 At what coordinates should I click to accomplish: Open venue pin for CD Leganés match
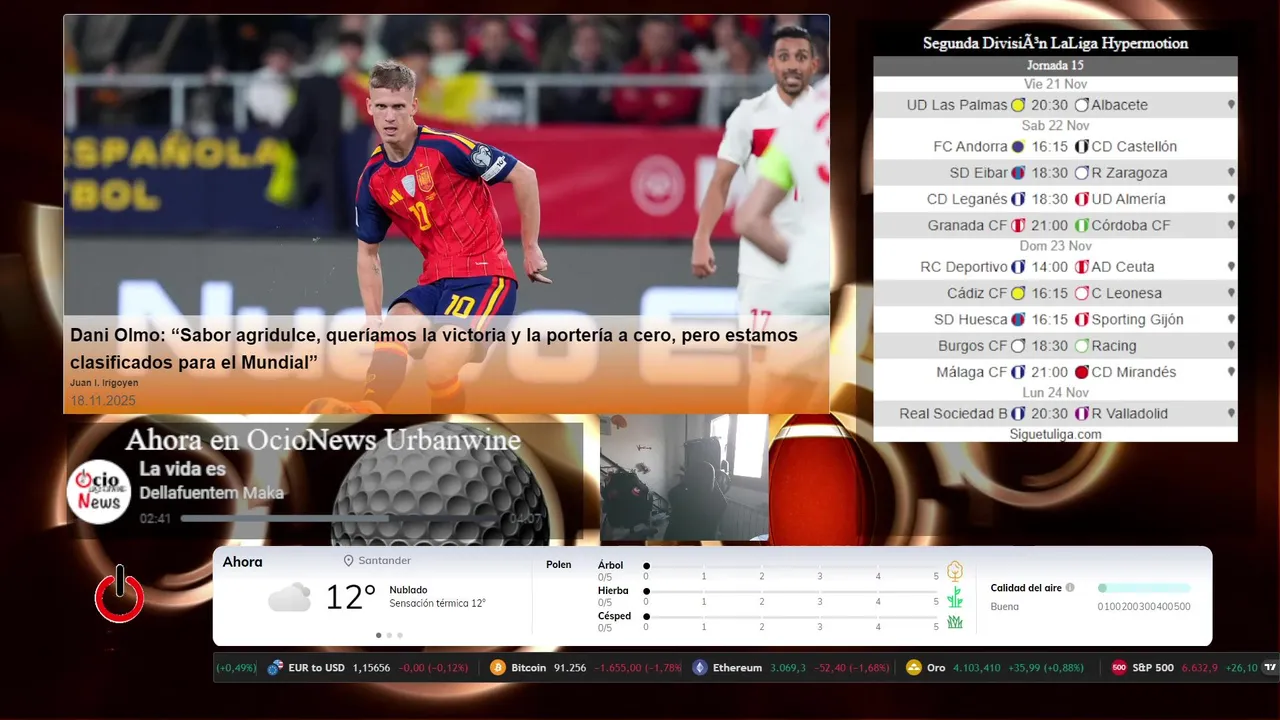[x=1231, y=199]
